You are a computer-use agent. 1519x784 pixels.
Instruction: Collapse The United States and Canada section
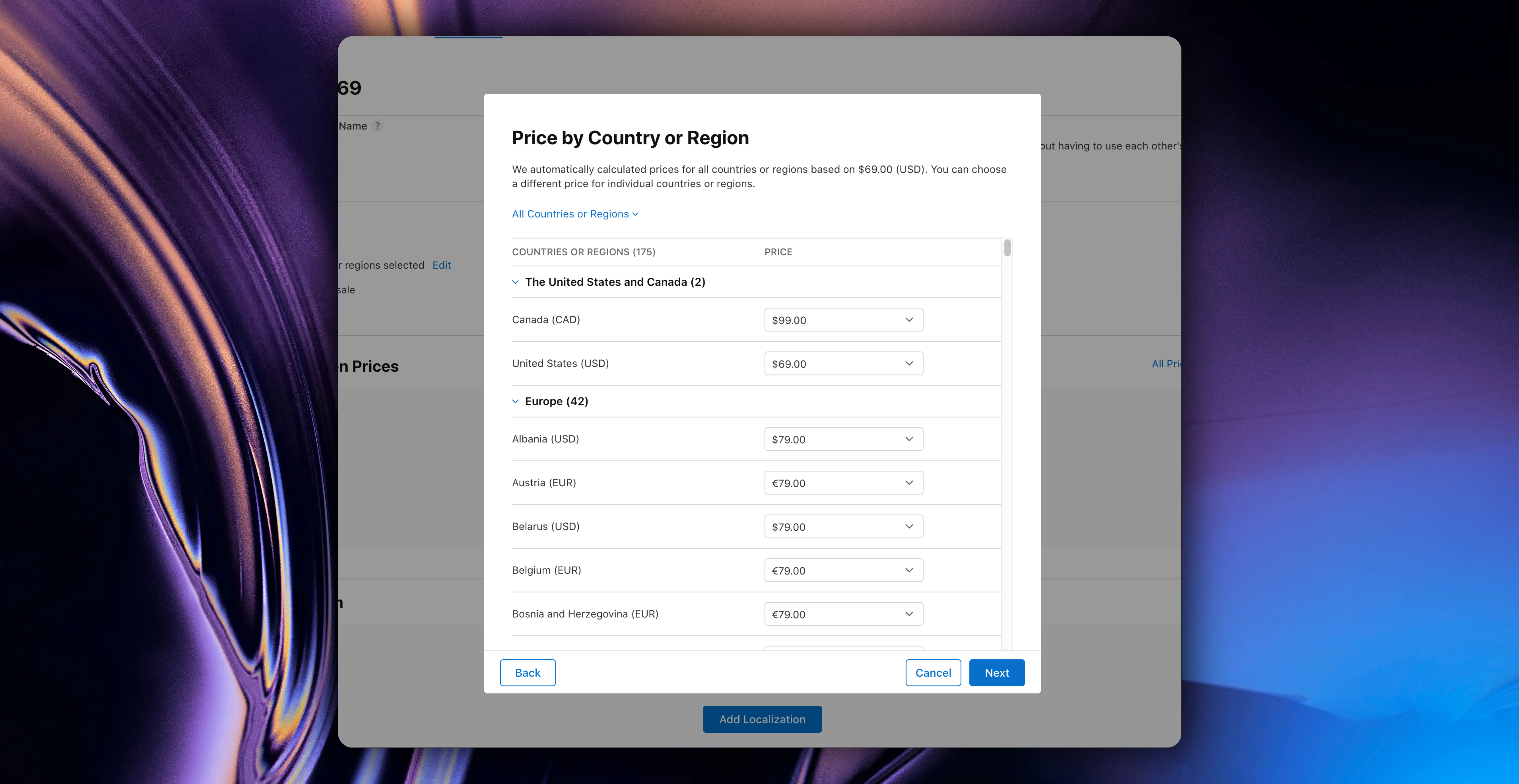tap(515, 282)
